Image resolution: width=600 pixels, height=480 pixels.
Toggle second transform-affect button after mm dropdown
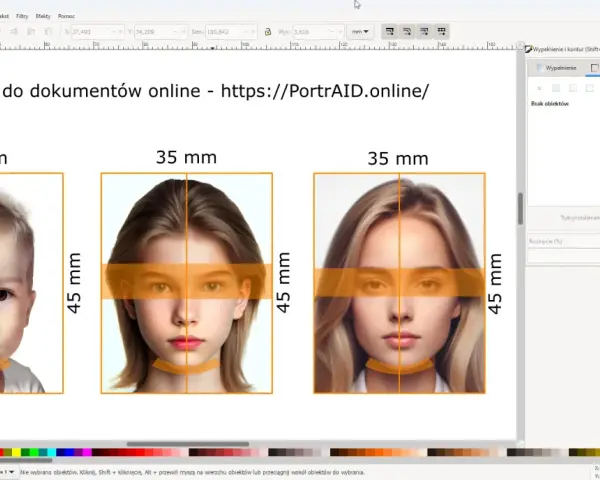(407, 31)
